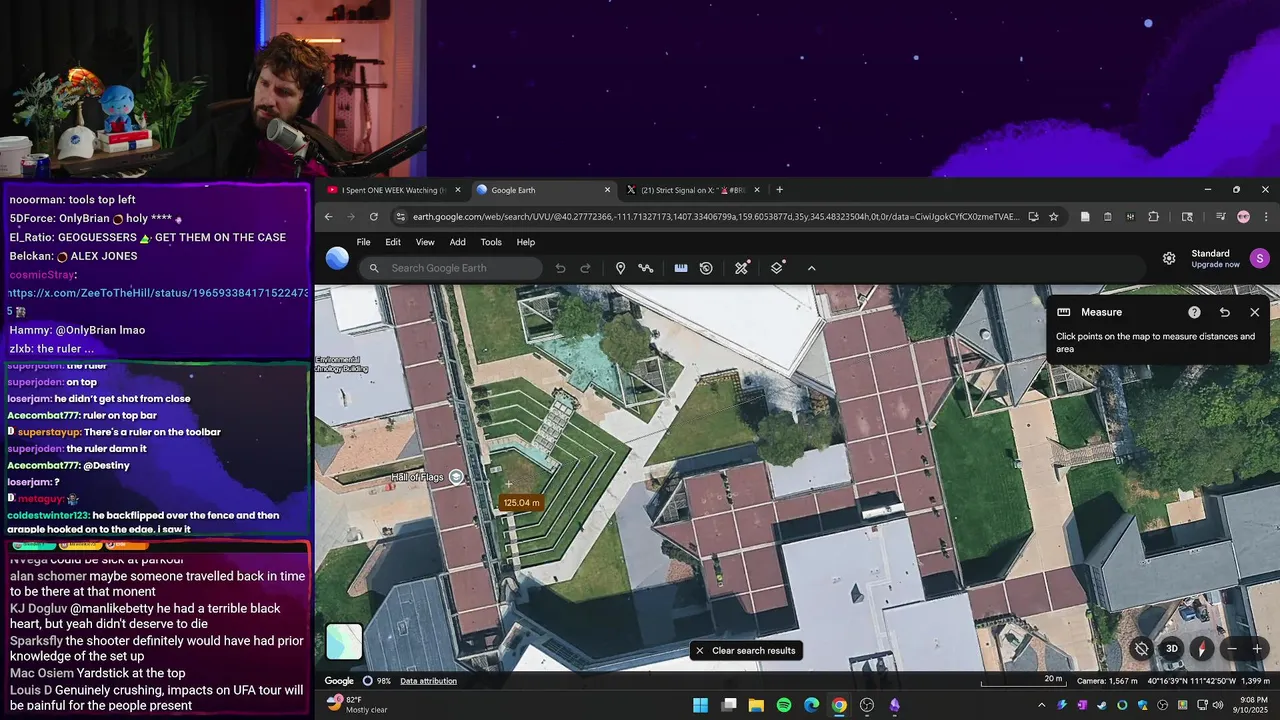
Task: Toggle the Measure ruler tool in toolbar
Action: click(681, 268)
